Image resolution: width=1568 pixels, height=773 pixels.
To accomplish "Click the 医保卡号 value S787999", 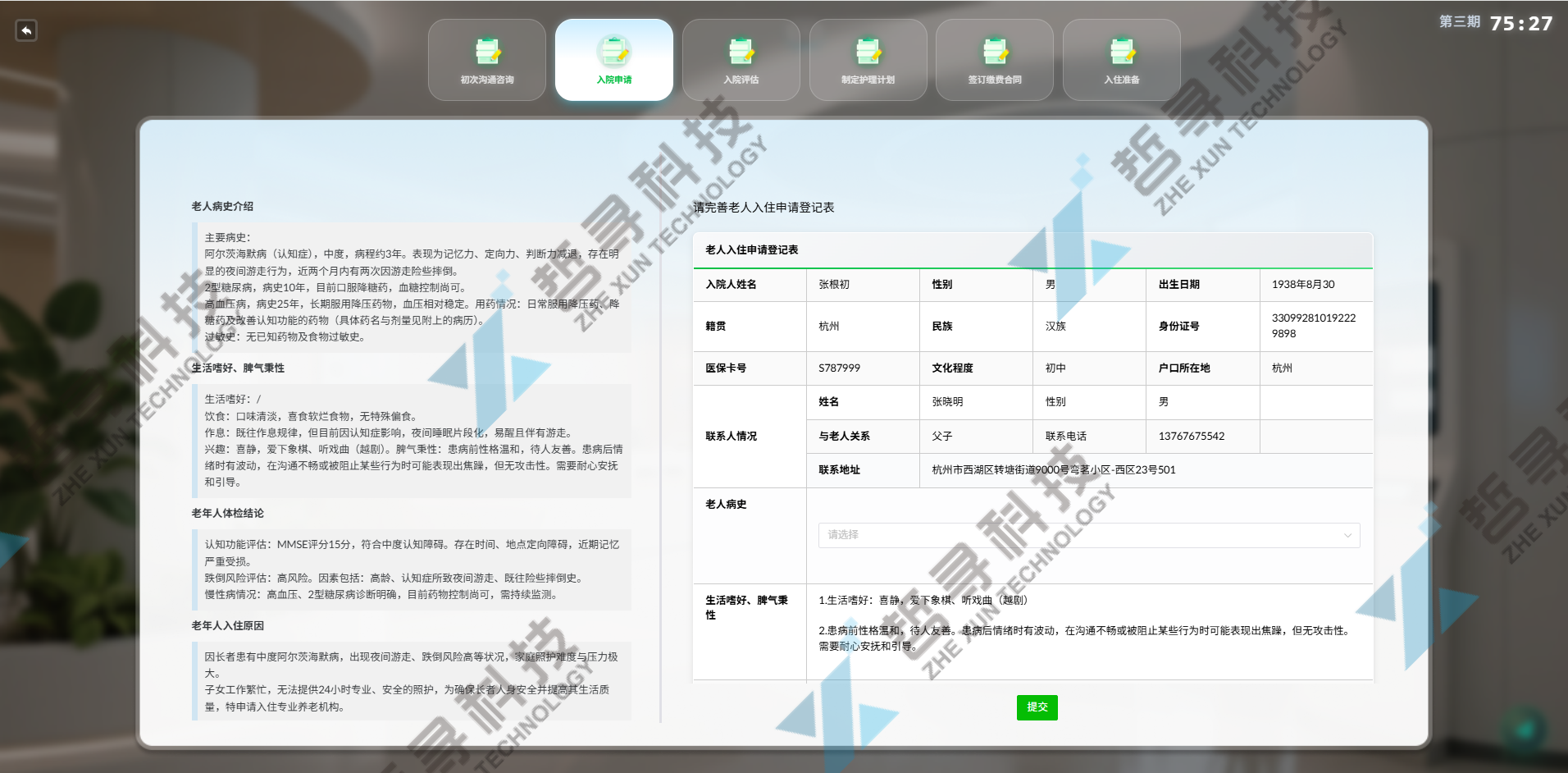I will 839,368.
